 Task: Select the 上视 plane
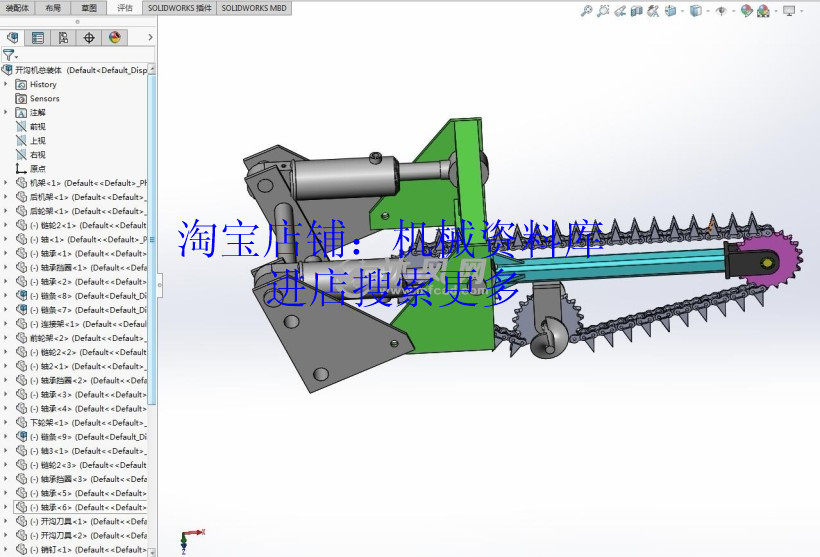tap(31, 141)
